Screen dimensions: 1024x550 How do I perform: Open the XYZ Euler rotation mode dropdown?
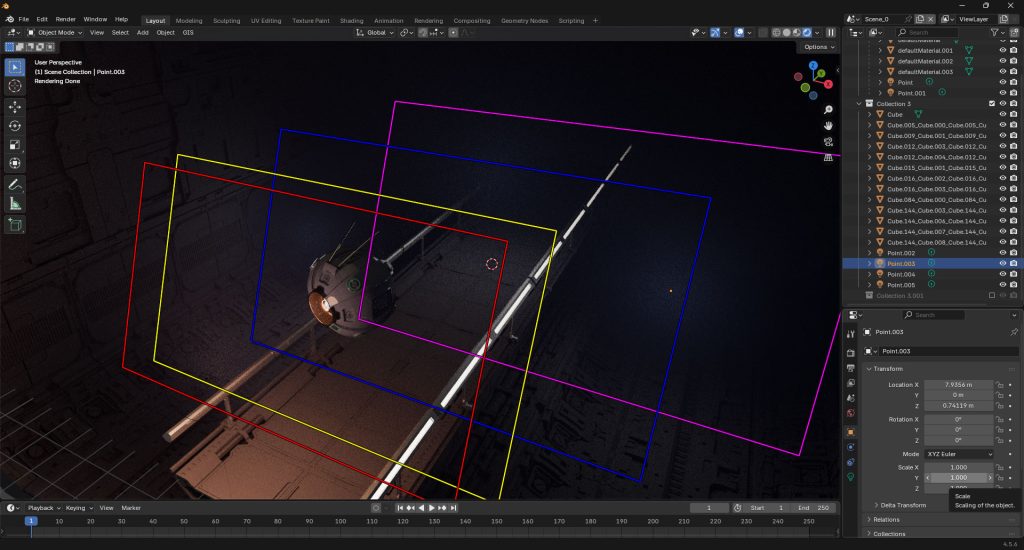[x=958, y=454]
